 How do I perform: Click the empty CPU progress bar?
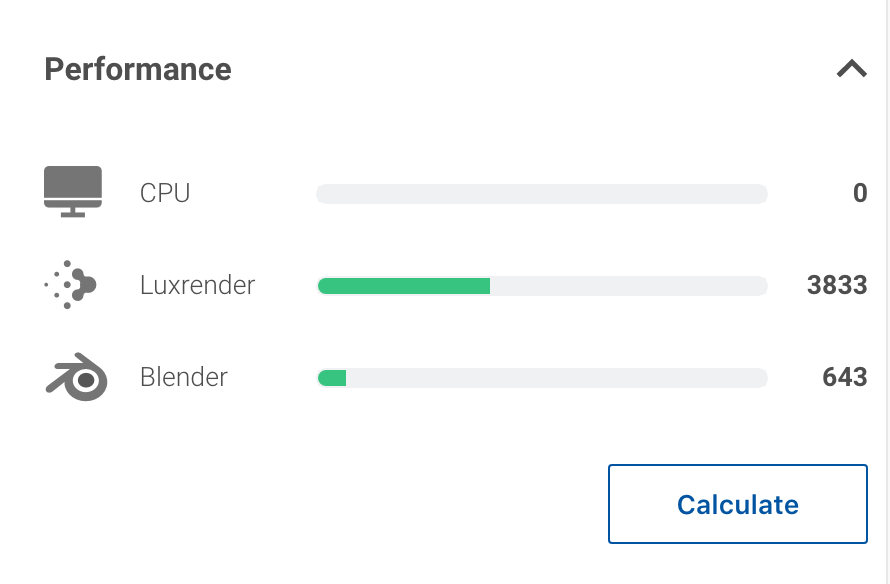541,193
